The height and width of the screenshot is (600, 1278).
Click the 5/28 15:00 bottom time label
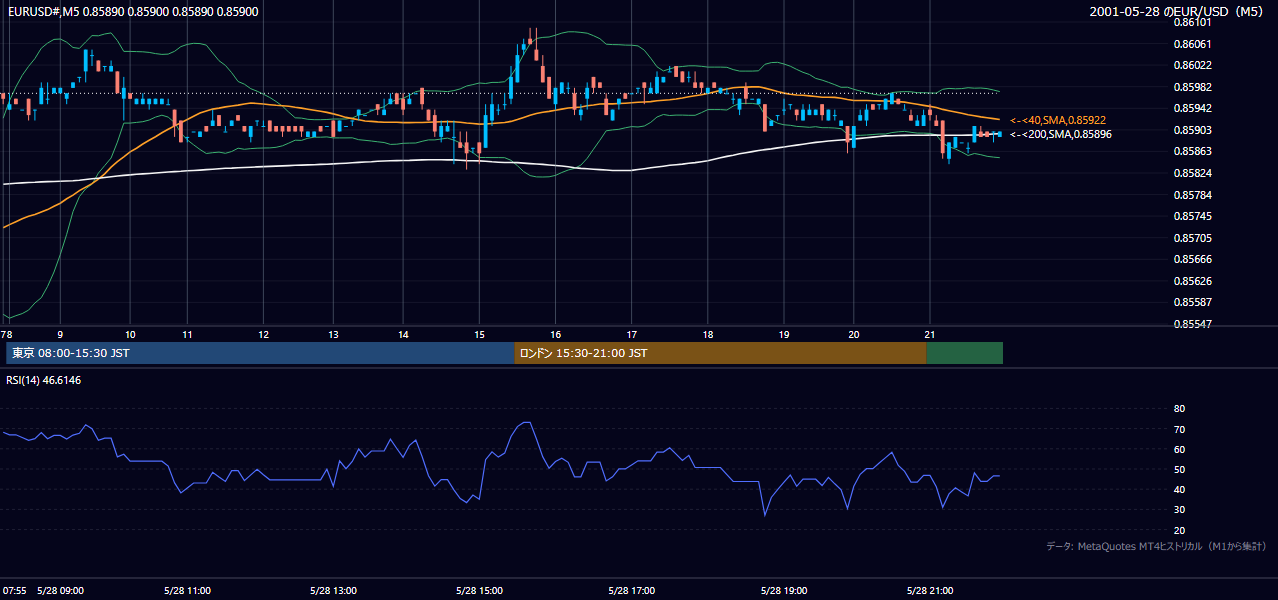click(480, 591)
